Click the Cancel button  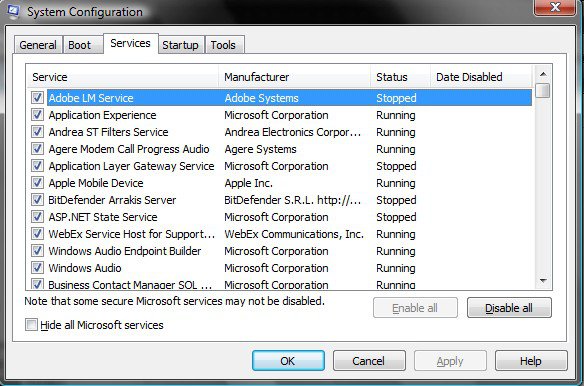(369, 361)
